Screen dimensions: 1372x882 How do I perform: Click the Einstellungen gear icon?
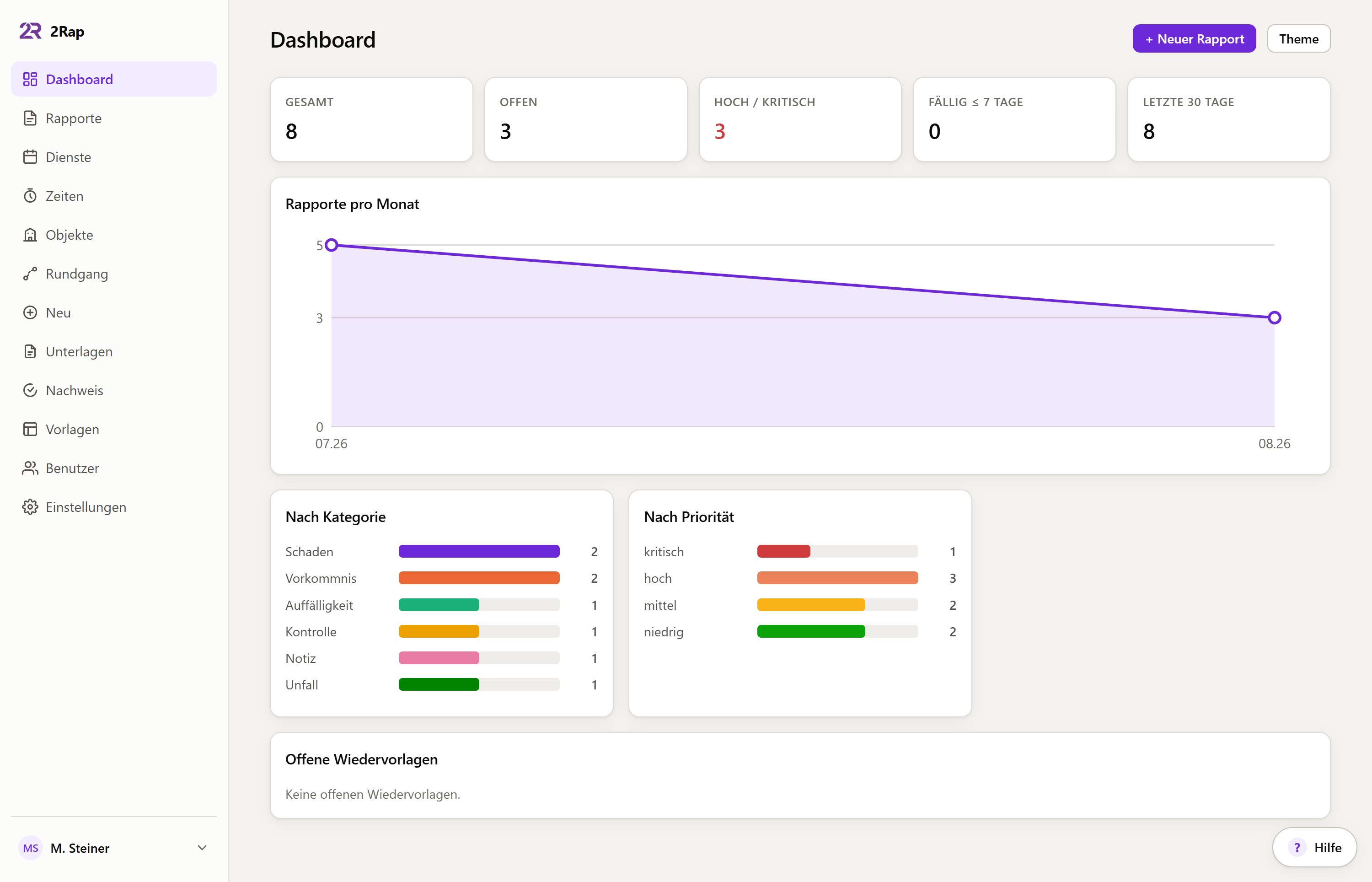30,507
